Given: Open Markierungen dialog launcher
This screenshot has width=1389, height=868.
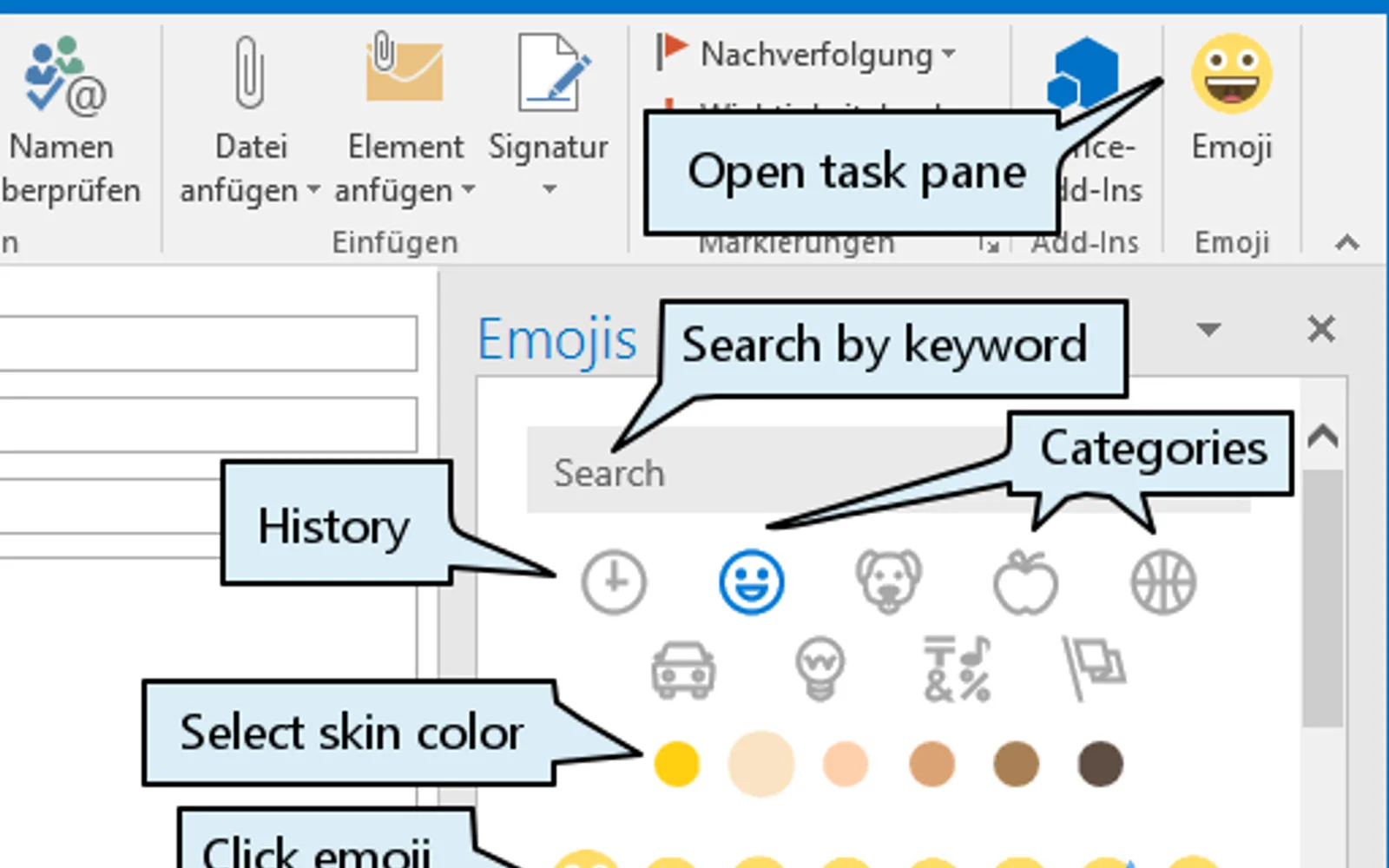Looking at the screenshot, I should (x=989, y=245).
